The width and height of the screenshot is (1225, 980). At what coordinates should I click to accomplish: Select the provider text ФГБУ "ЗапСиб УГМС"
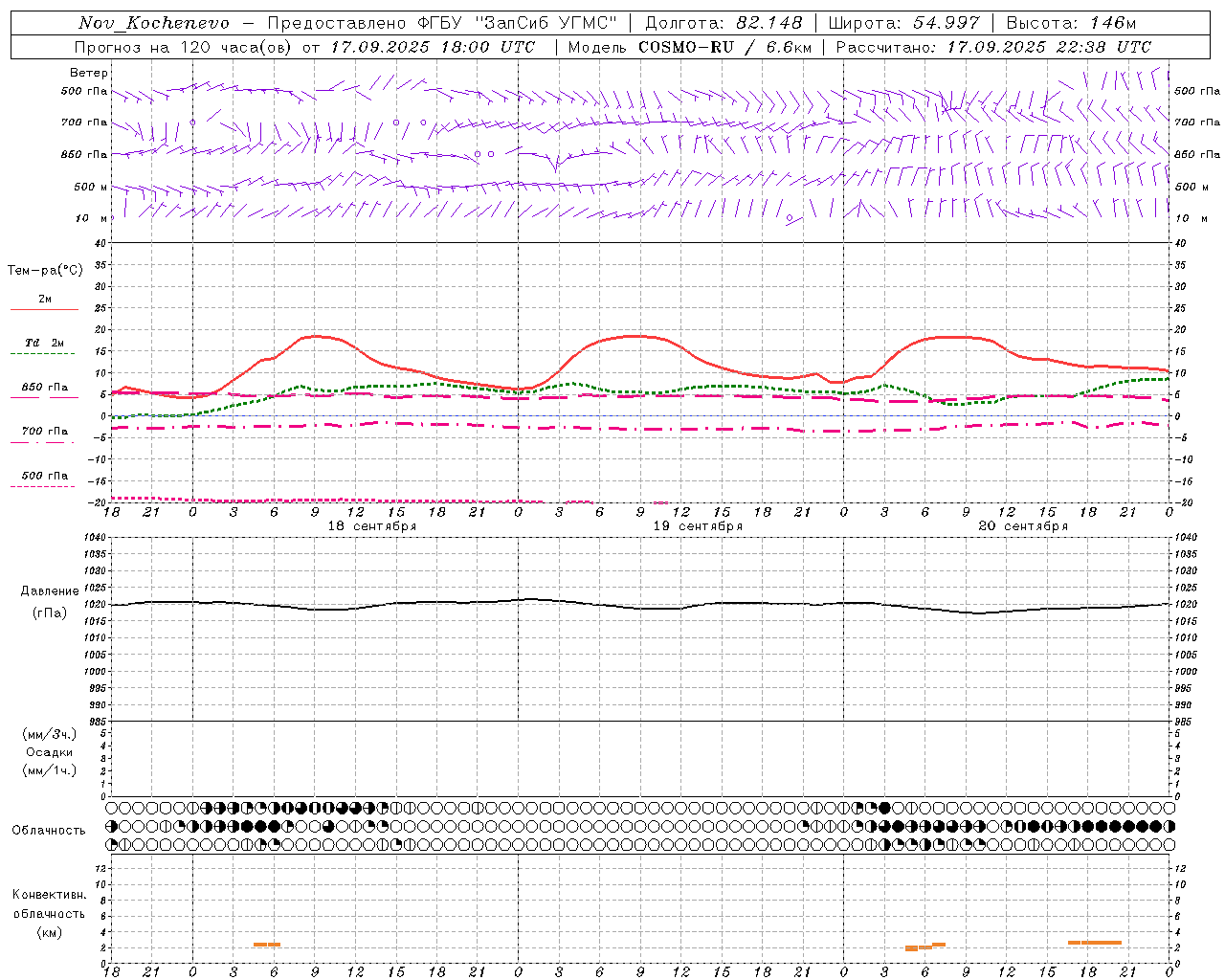518,23
